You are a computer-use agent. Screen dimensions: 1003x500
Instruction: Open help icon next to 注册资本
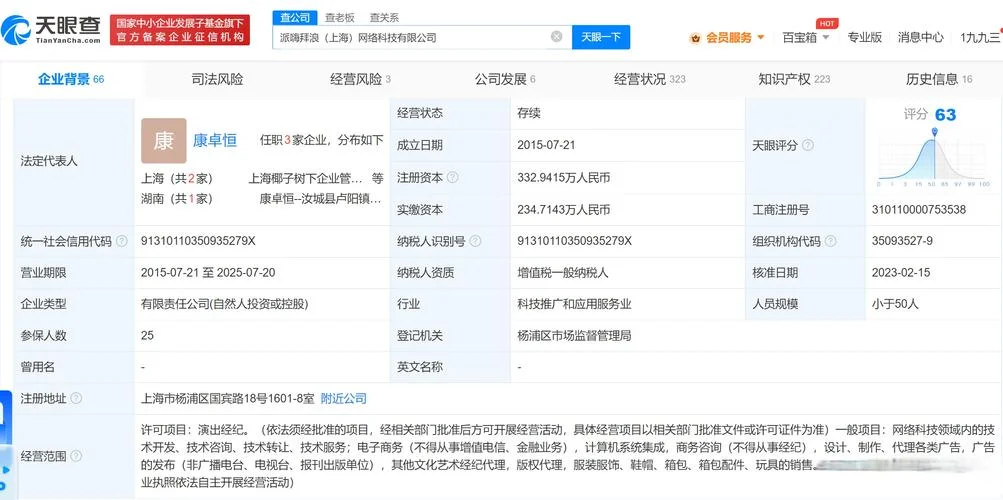(x=452, y=178)
